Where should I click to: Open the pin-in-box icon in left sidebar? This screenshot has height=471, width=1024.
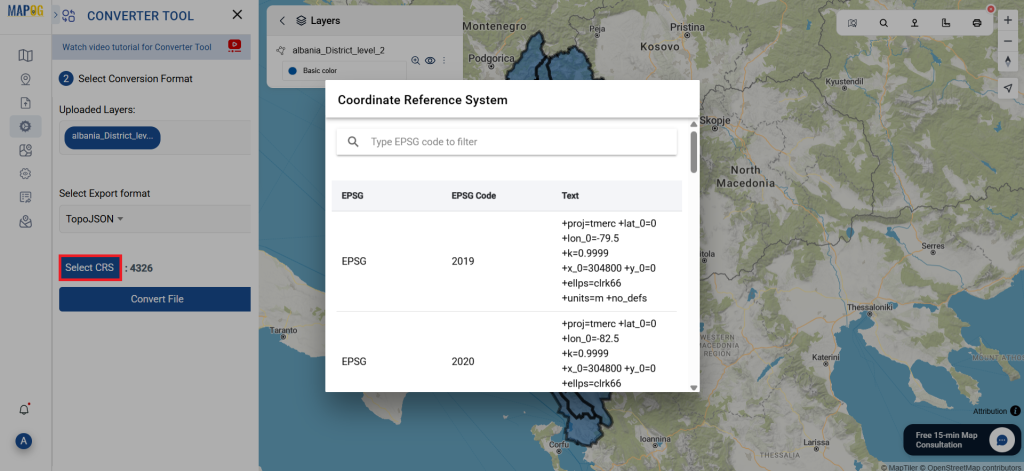(x=25, y=221)
